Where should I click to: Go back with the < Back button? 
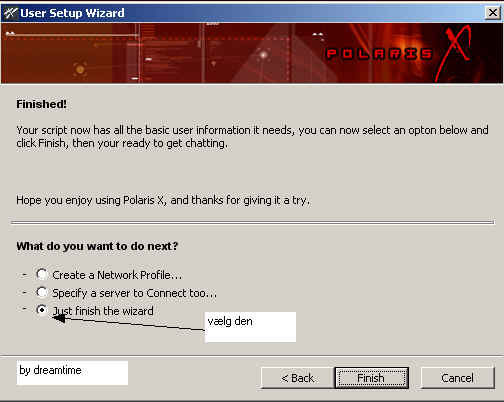pos(297,378)
